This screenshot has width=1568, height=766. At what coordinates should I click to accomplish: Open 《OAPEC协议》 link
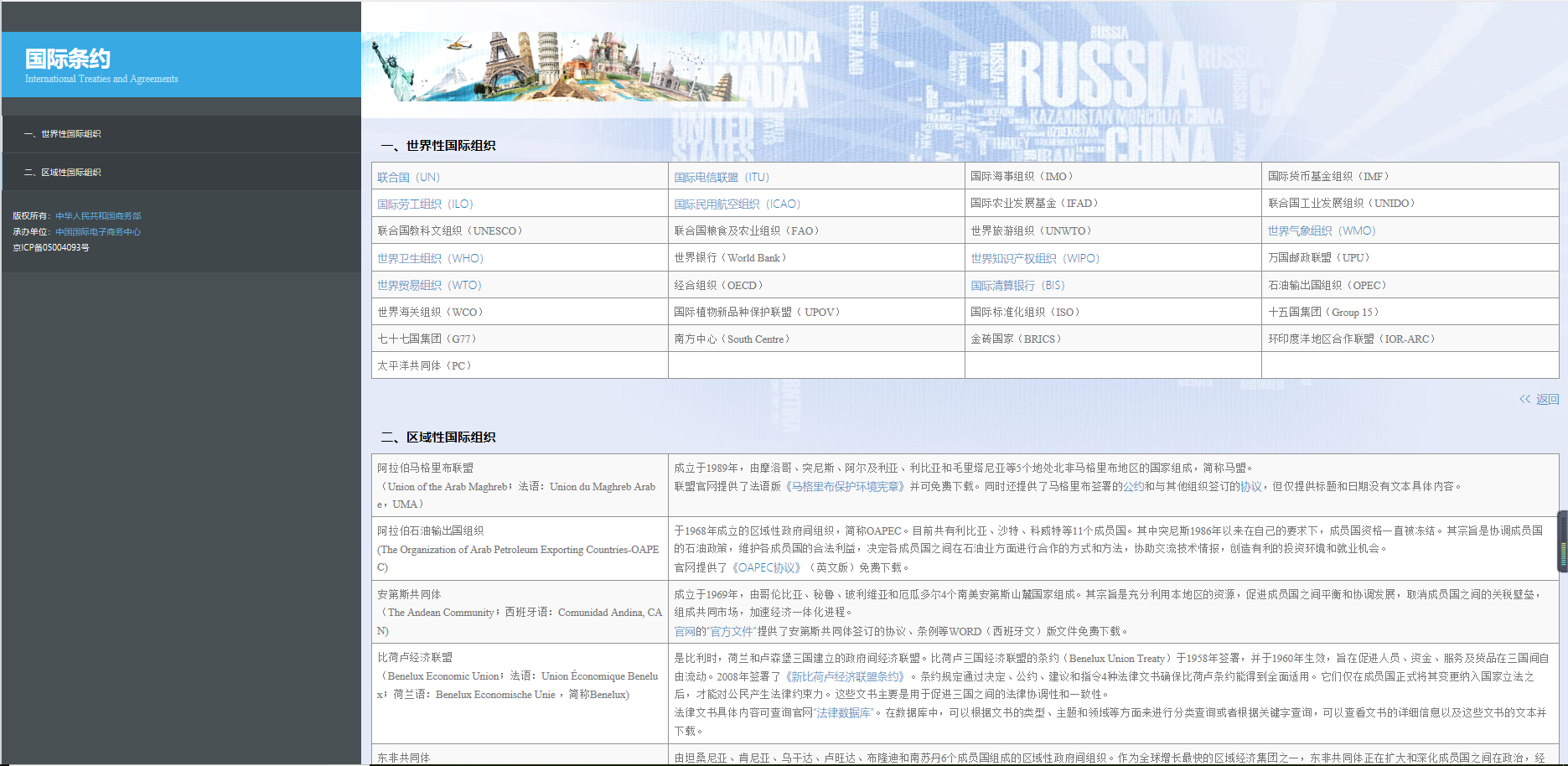pos(767,568)
